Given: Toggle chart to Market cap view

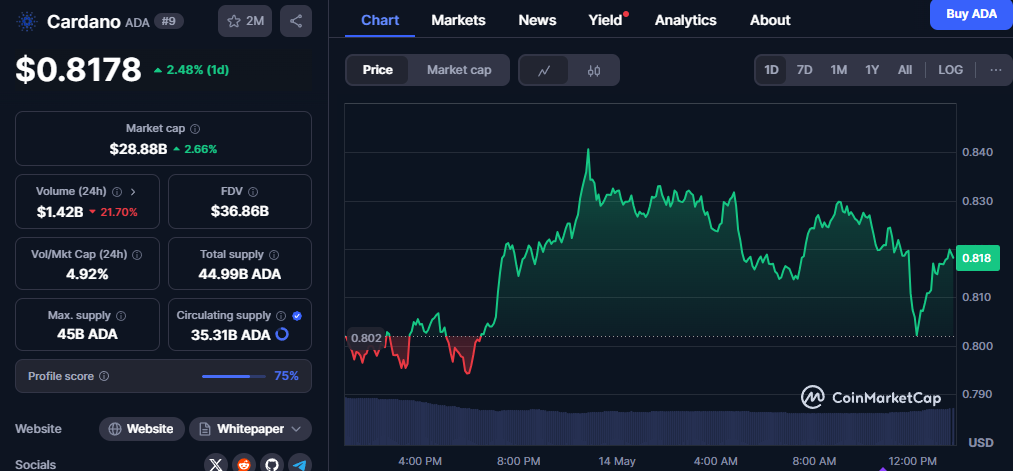Looking at the screenshot, I should tap(459, 70).
